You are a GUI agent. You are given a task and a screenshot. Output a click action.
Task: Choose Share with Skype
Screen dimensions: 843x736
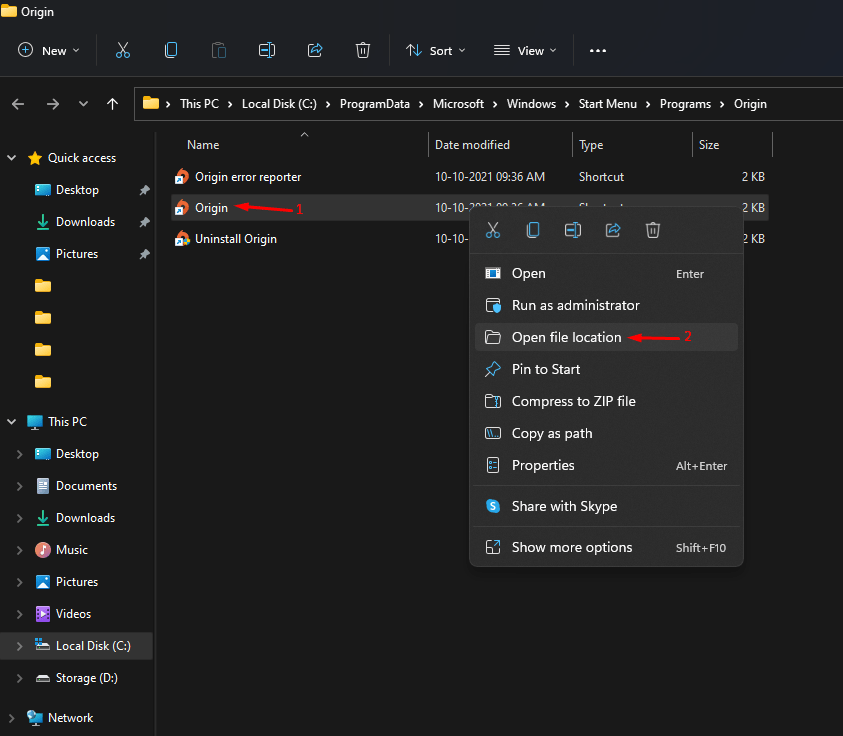(606, 506)
